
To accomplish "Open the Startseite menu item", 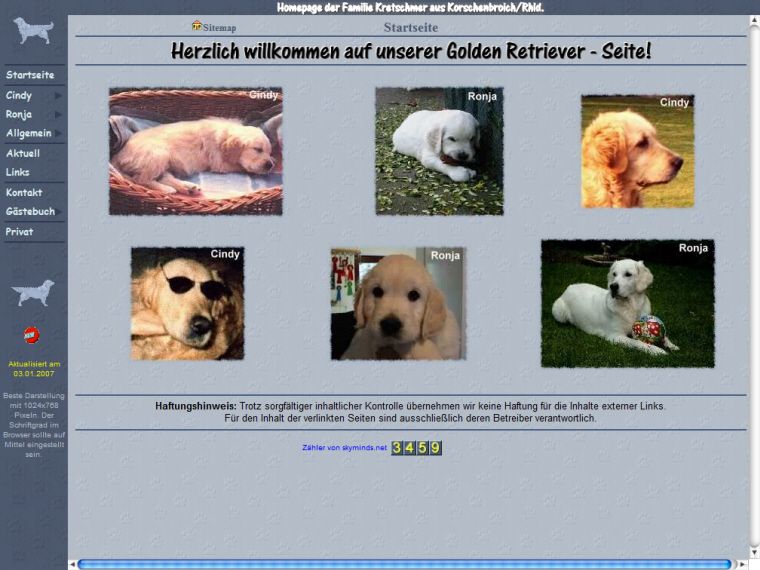I will tap(30, 75).
